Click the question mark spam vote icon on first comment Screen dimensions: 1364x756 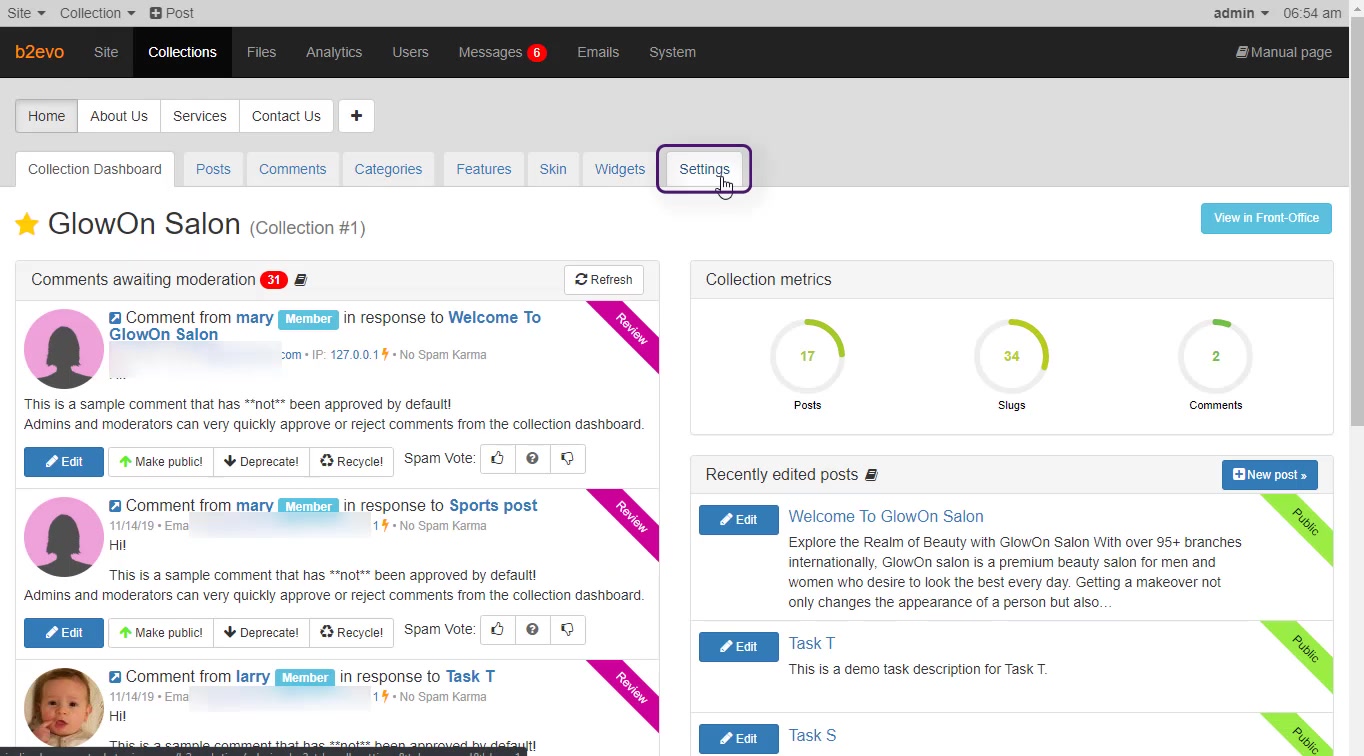tap(532, 459)
